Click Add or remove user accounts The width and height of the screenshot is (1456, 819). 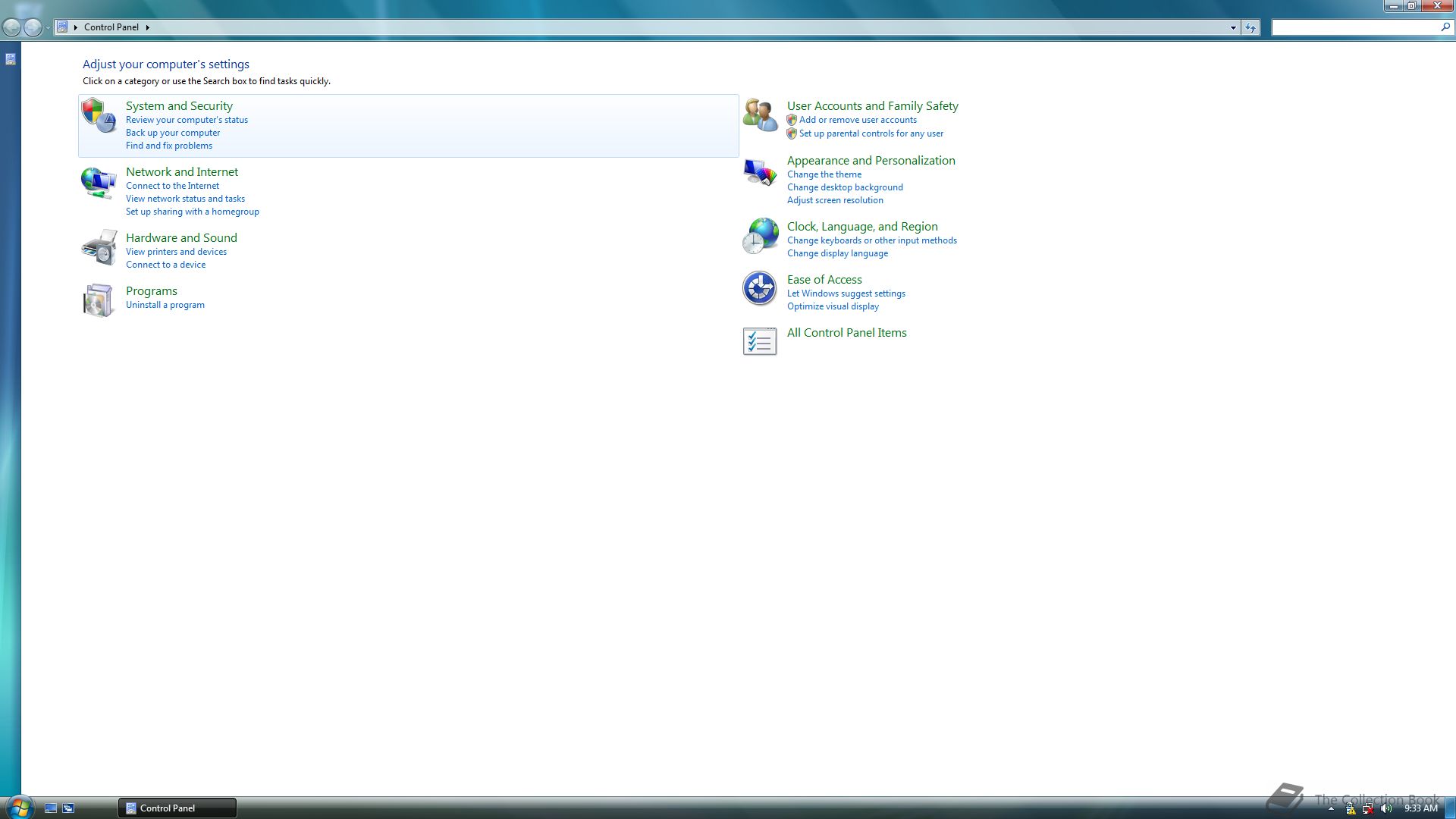click(858, 120)
